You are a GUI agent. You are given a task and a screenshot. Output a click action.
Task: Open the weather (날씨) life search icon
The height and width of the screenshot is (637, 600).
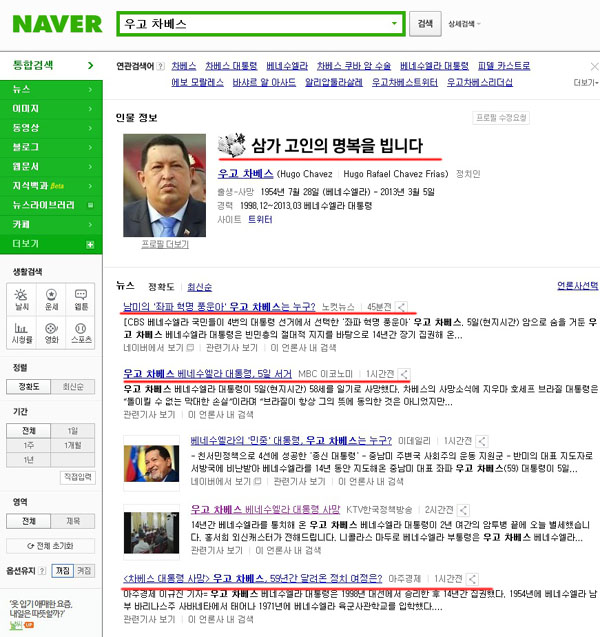point(22,299)
